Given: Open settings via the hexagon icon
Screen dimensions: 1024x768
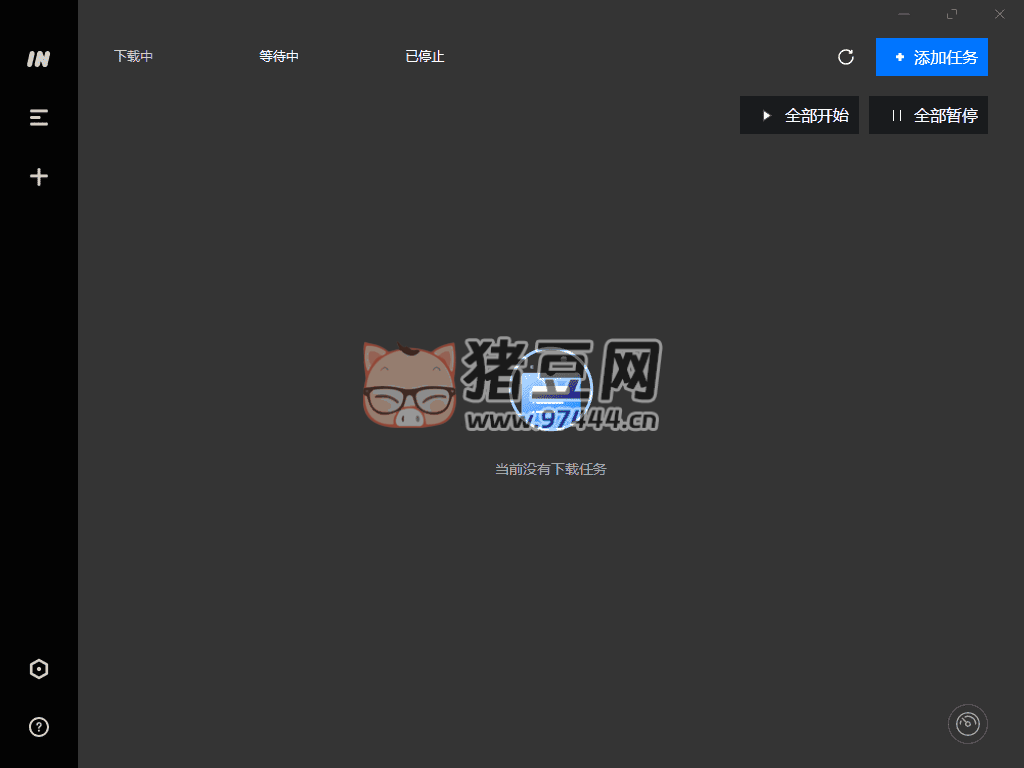Looking at the screenshot, I should click(x=38, y=669).
